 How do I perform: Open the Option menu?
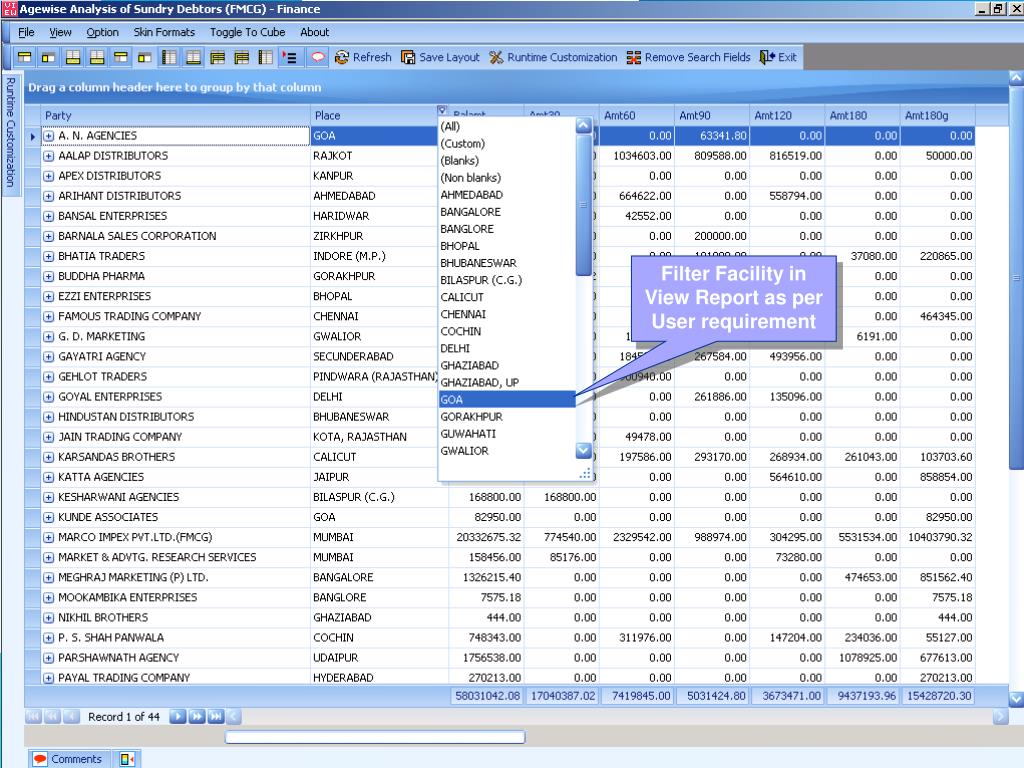pos(103,32)
